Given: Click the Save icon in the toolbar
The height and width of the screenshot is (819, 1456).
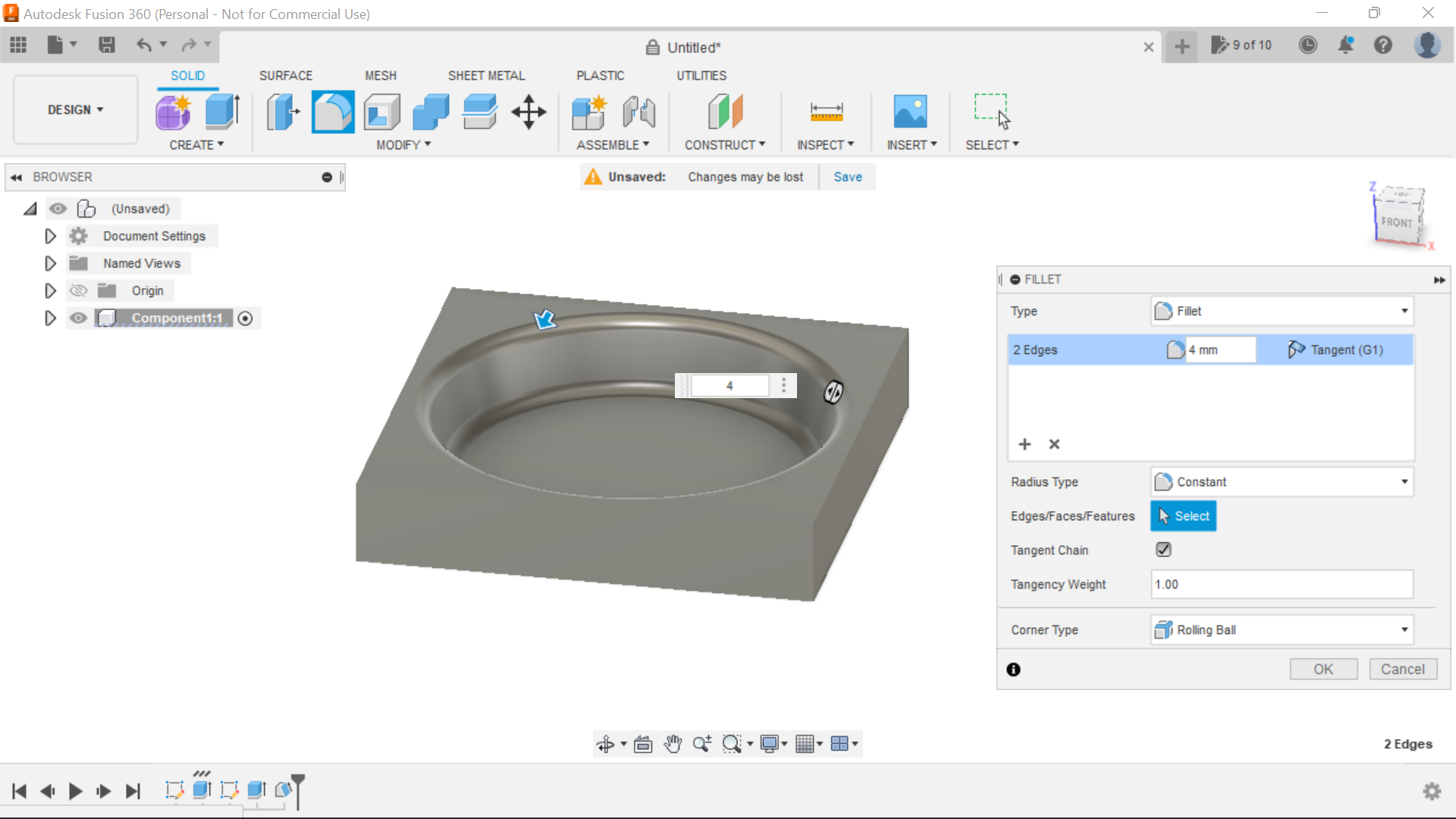Looking at the screenshot, I should 106,45.
